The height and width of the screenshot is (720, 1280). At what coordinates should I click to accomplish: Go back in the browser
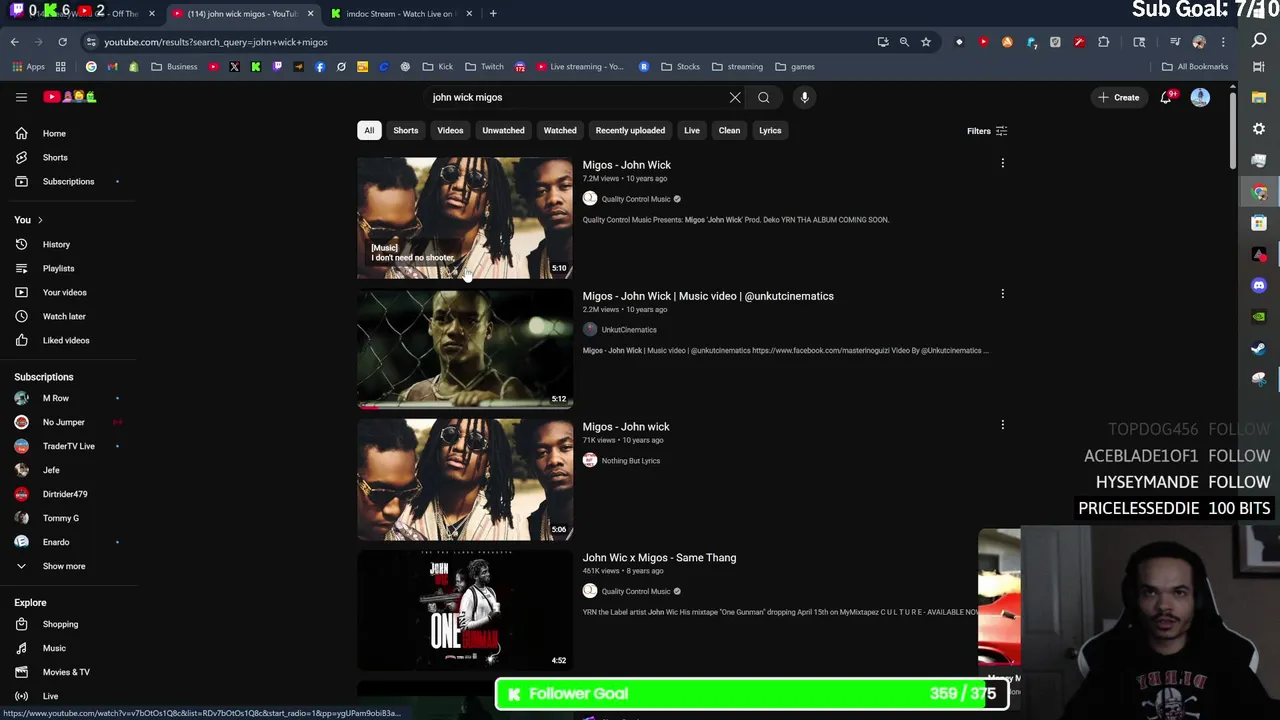14,42
